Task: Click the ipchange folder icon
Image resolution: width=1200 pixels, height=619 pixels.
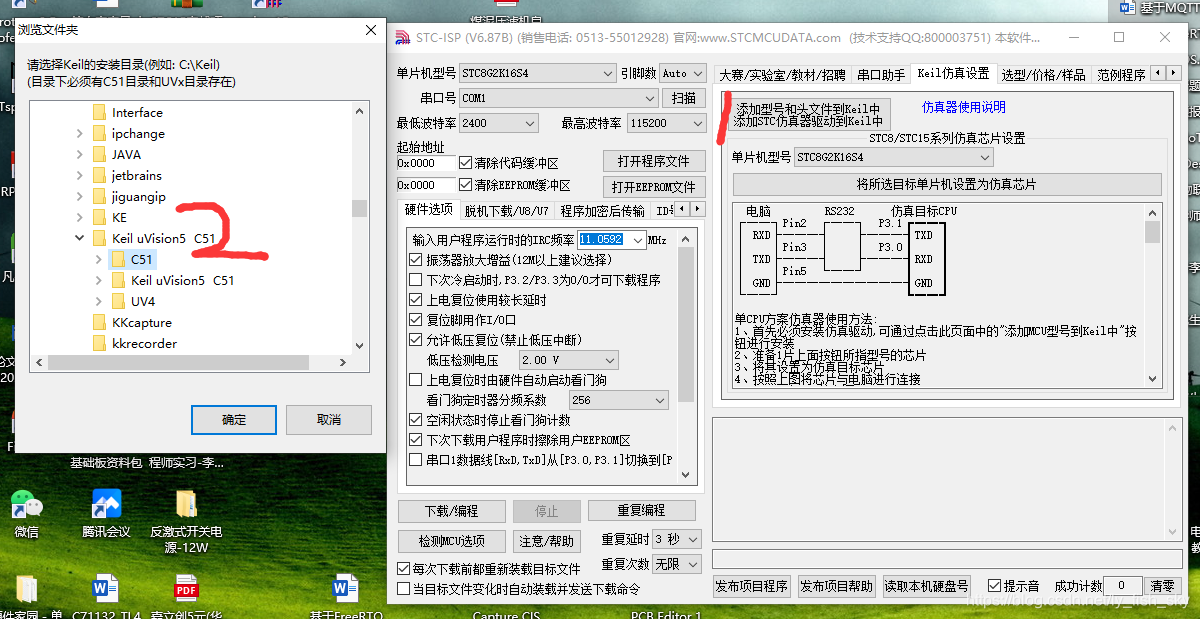Action: click(99, 133)
